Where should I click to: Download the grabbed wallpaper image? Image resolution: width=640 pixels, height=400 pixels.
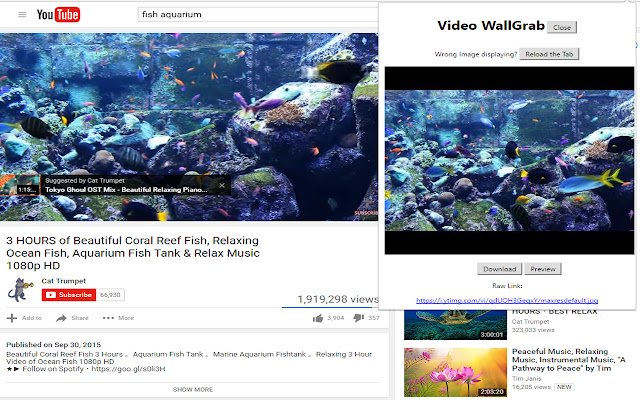pos(500,269)
